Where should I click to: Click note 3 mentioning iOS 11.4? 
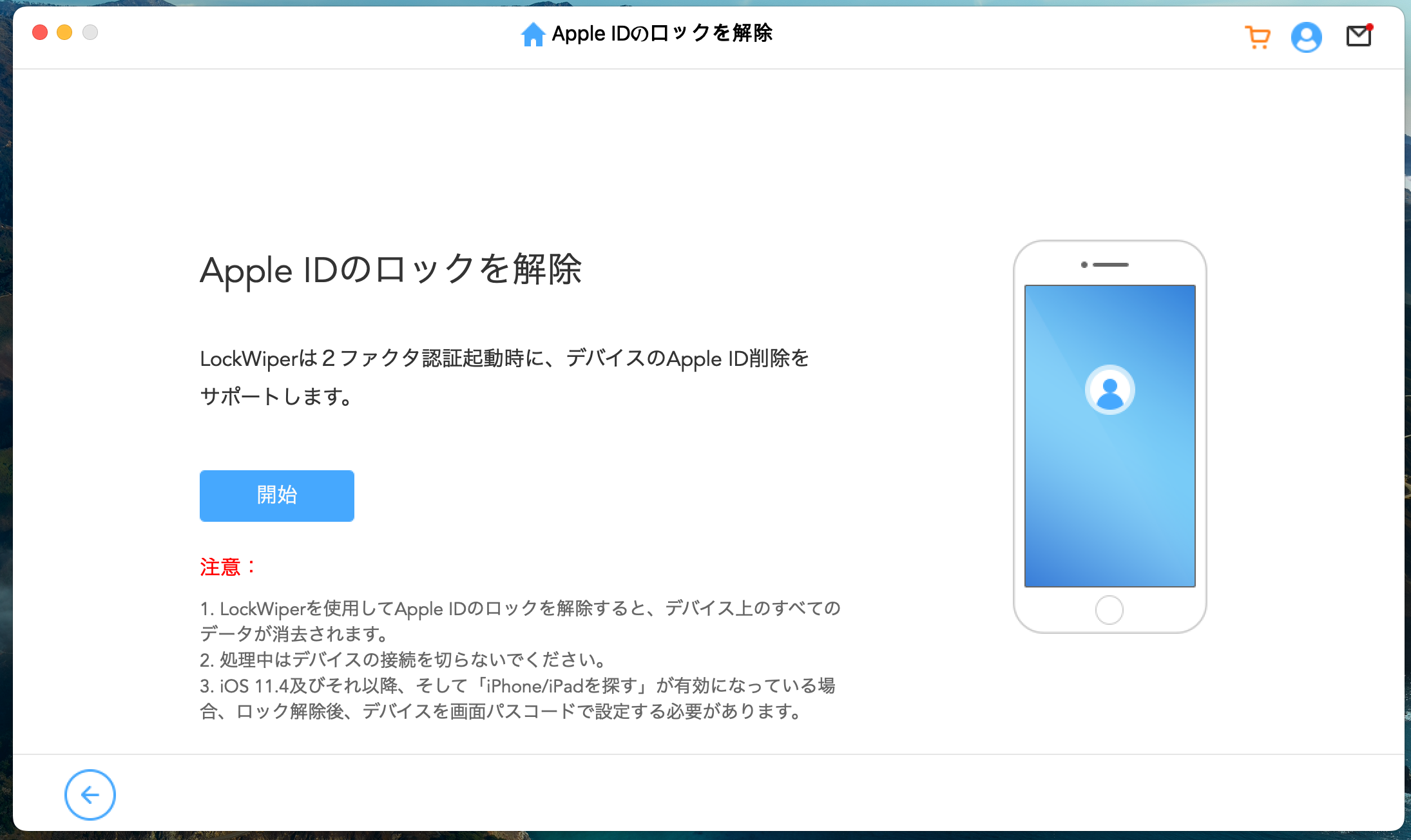point(518,698)
